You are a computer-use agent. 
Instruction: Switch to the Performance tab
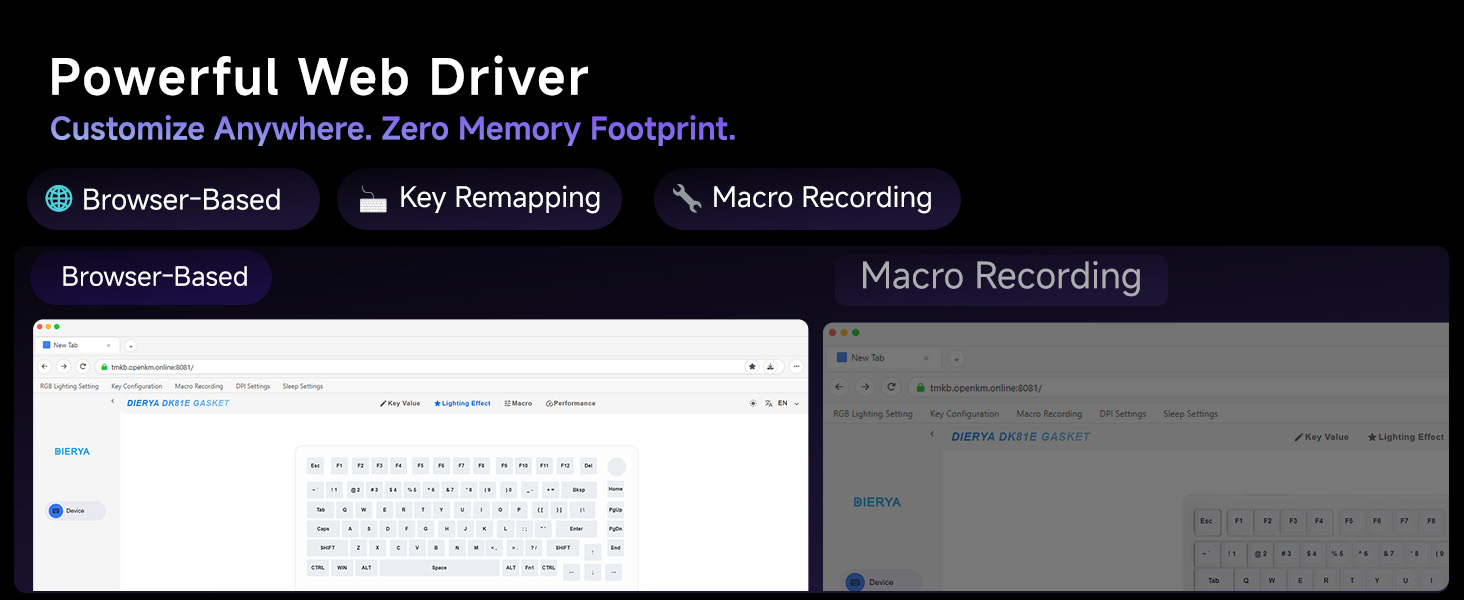pyautogui.click(x=571, y=404)
